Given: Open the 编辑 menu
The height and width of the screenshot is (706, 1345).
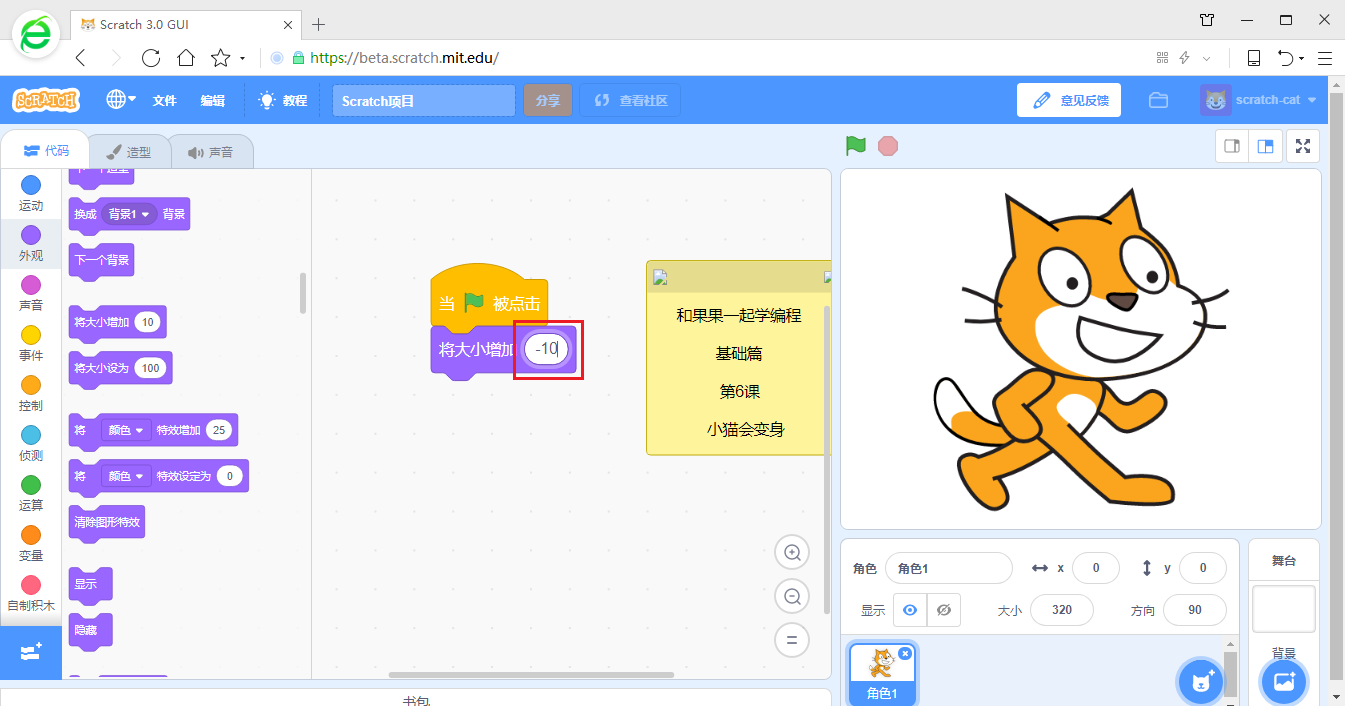Looking at the screenshot, I should click(212, 101).
